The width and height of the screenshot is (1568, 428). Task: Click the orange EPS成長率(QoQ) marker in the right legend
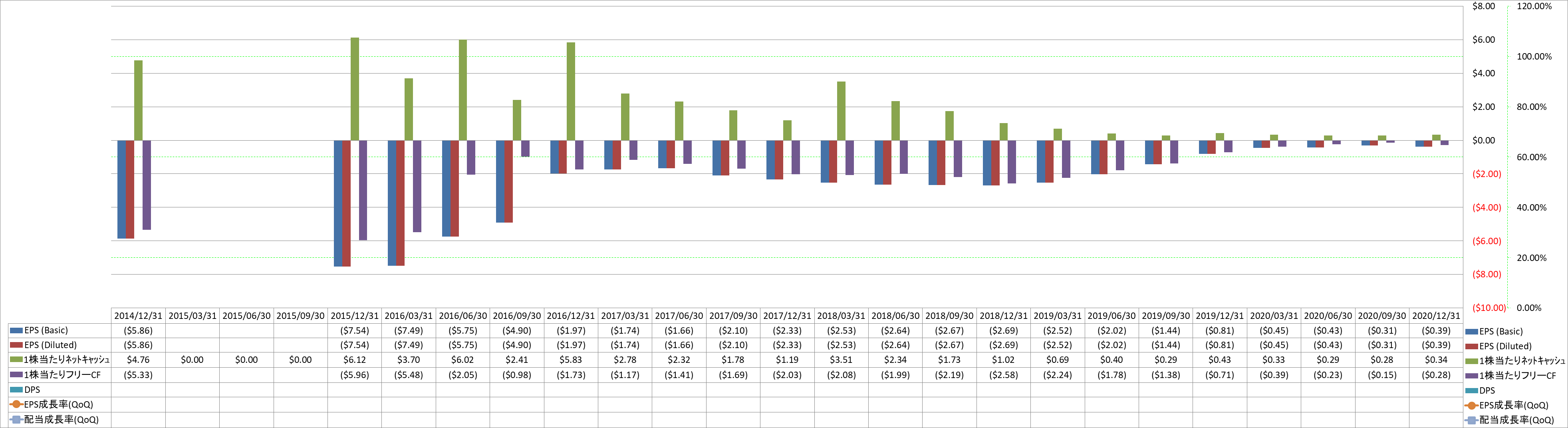point(1472,406)
